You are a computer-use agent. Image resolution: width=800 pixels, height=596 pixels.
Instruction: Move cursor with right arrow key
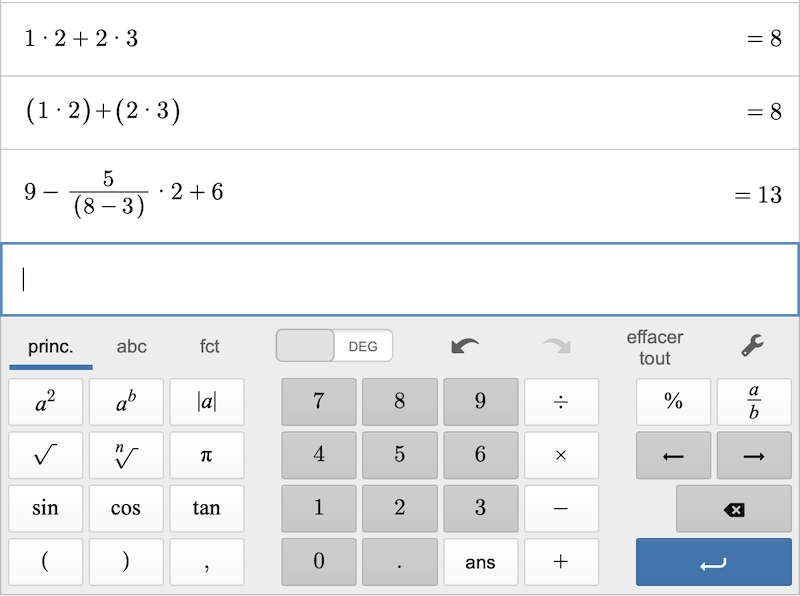pyautogui.click(x=754, y=455)
